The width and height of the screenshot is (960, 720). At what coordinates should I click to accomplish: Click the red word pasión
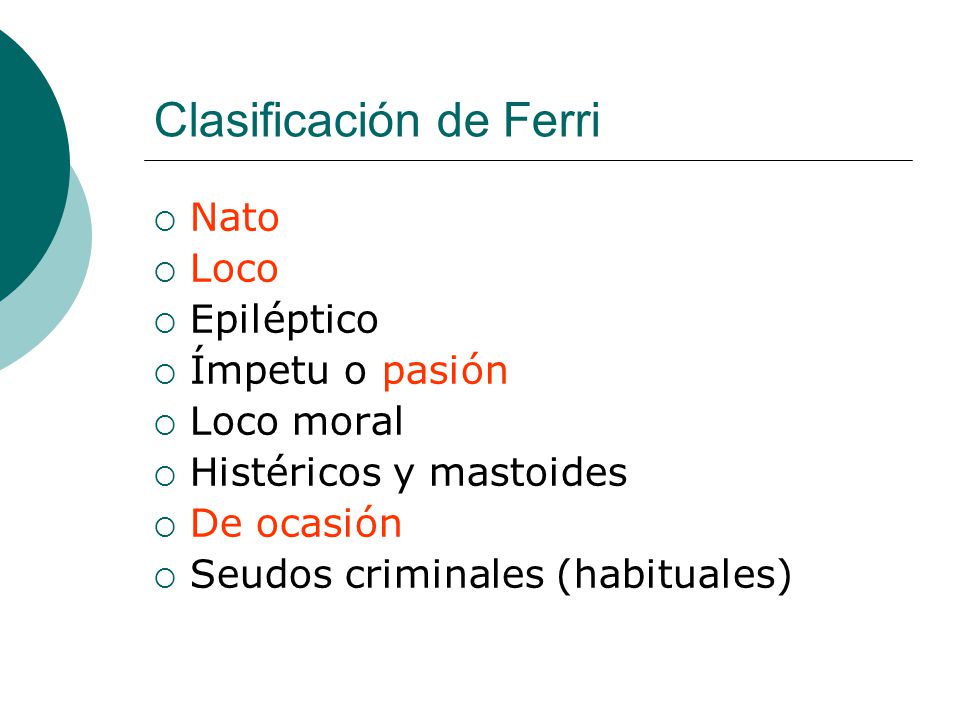click(445, 372)
